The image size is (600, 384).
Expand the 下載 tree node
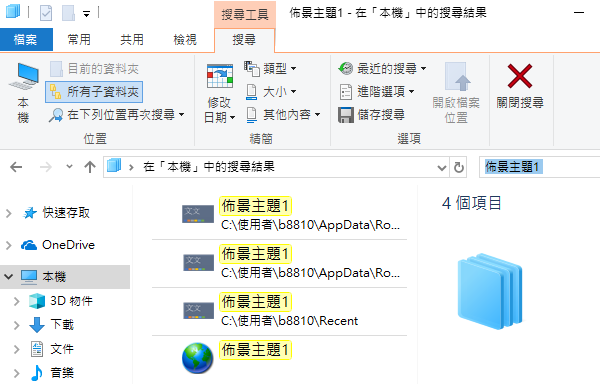[x=16, y=325]
